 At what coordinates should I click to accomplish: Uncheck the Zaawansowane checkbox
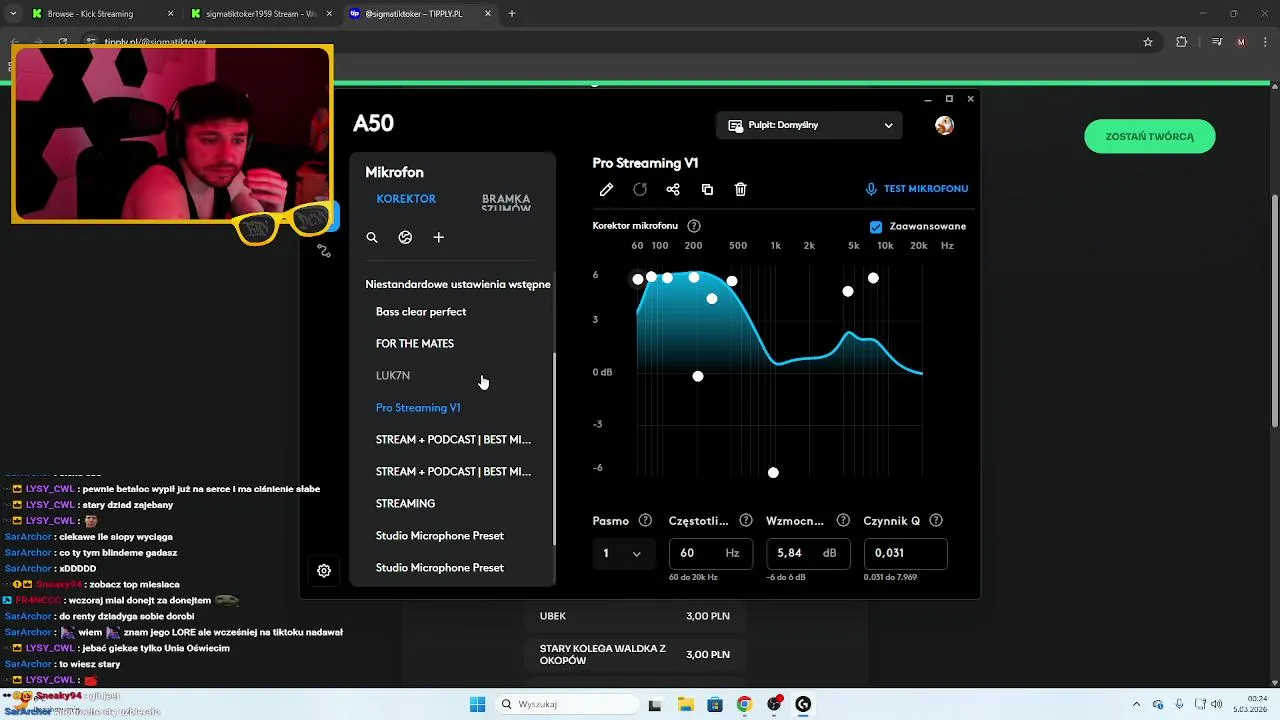point(876,226)
